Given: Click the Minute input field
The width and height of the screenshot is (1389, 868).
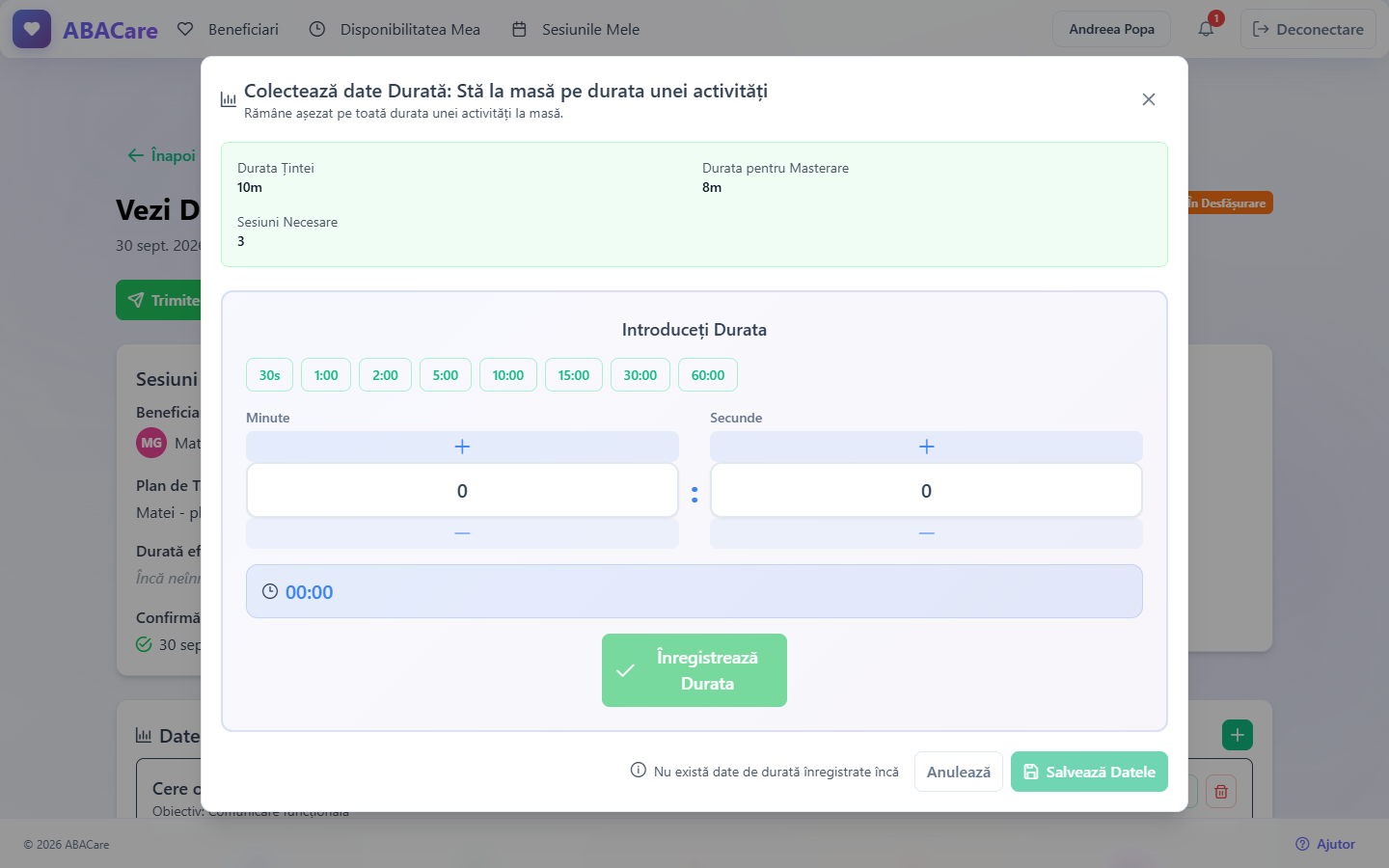Looking at the screenshot, I should (462, 491).
